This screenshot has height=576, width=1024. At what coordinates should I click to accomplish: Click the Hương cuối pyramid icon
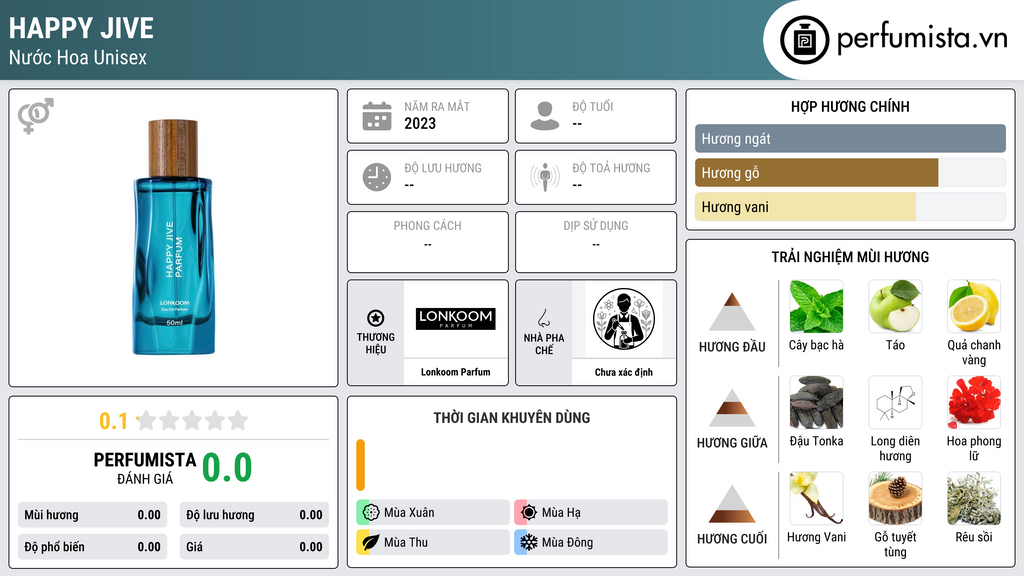(x=732, y=504)
